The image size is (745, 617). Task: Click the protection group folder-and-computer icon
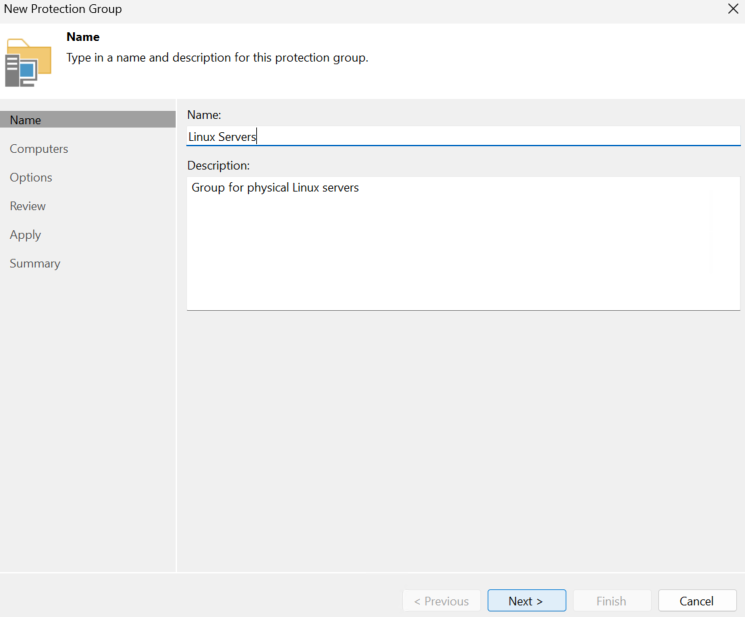coord(28,62)
